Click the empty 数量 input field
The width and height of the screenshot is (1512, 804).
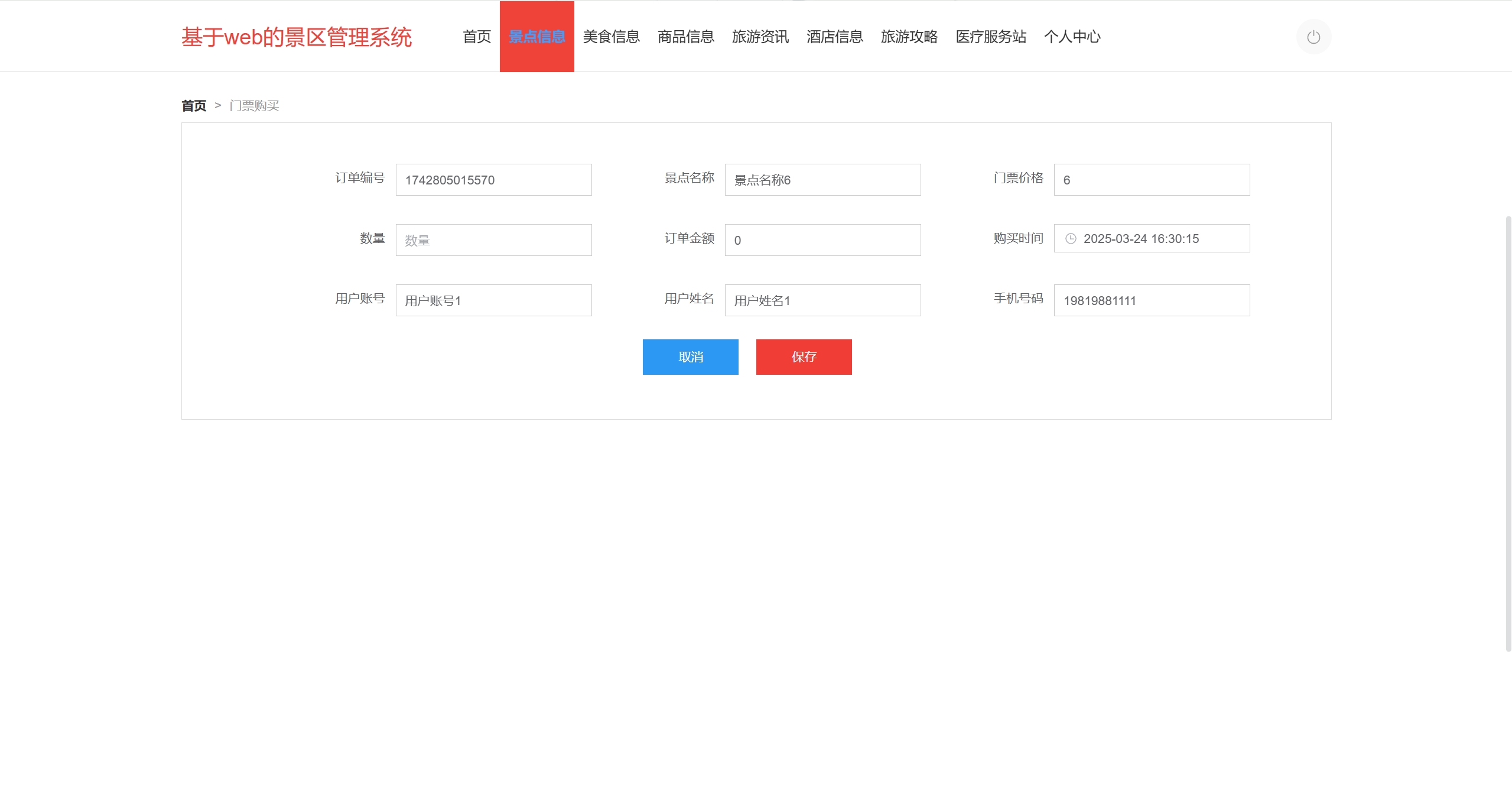click(493, 240)
